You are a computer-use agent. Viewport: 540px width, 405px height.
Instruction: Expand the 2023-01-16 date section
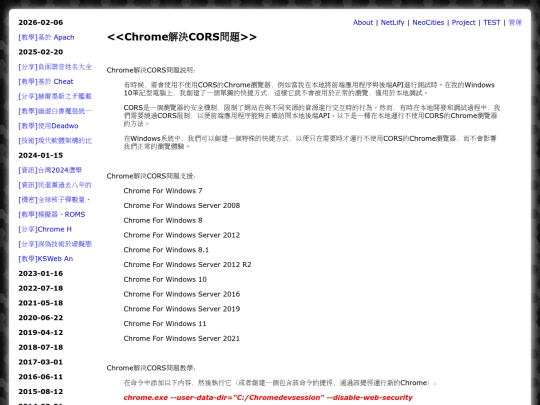point(41,273)
